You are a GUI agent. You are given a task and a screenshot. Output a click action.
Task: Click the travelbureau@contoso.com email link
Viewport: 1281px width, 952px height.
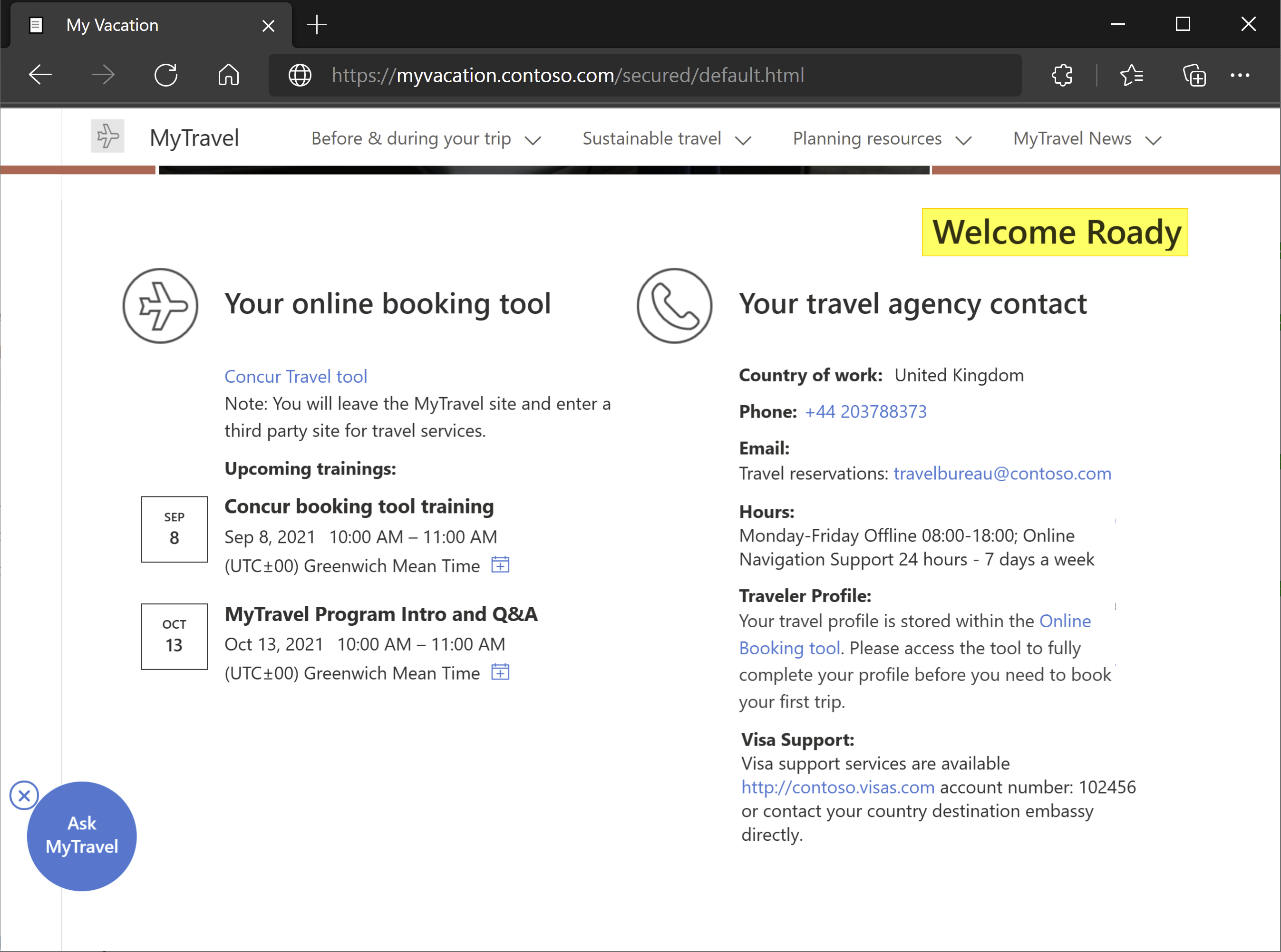click(1002, 472)
